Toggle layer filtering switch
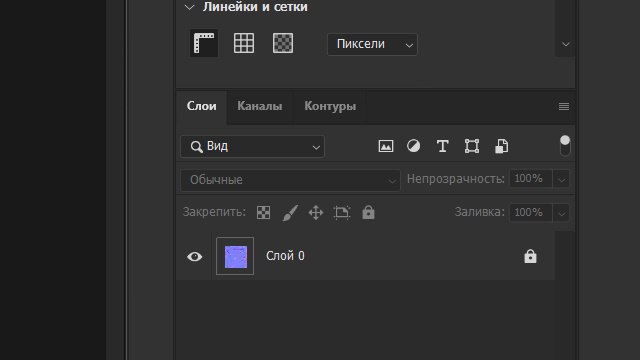The width and height of the screenshot is (640, 360). [565, 146]
